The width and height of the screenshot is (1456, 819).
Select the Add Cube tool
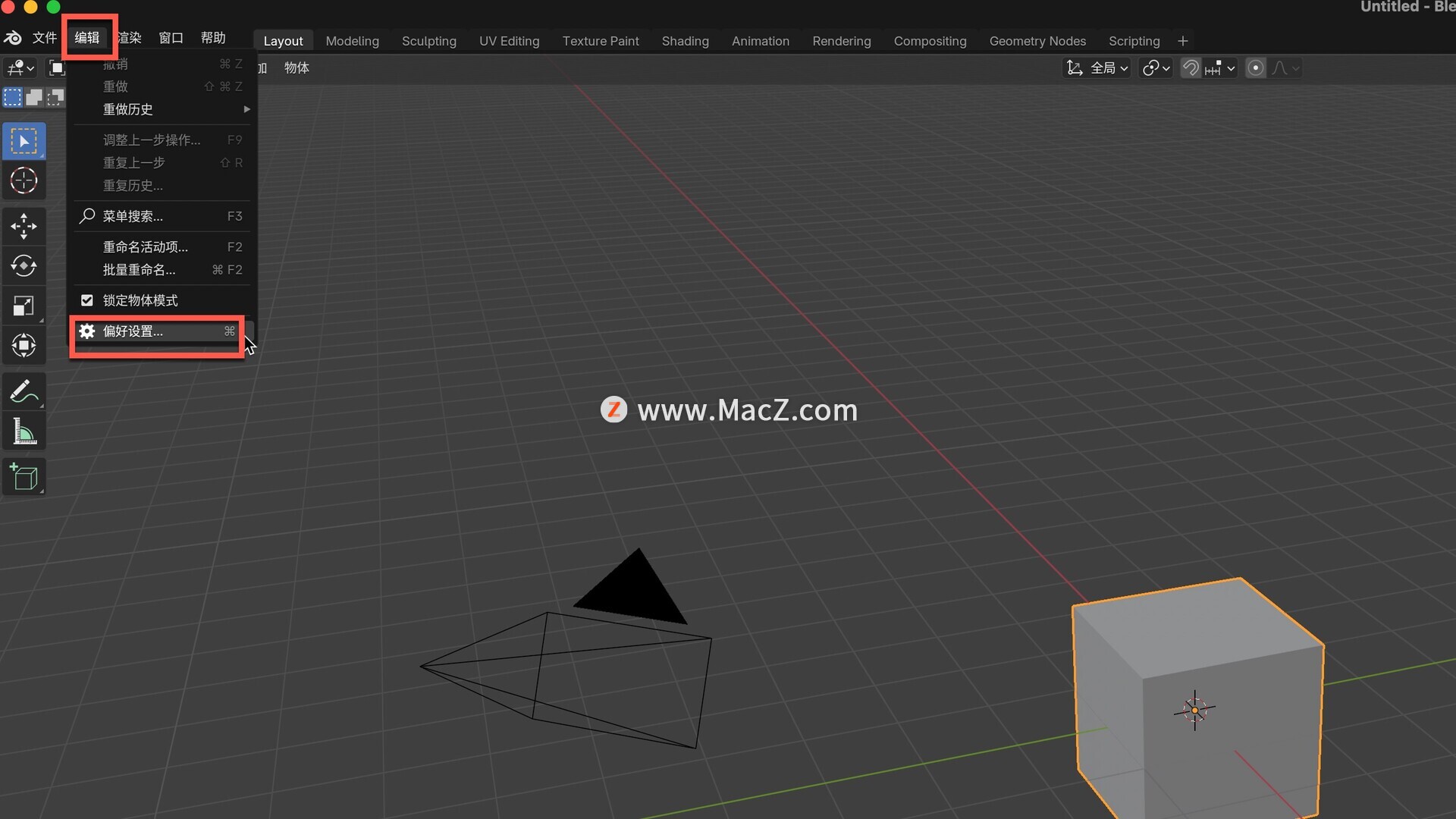tap(24, 477)
